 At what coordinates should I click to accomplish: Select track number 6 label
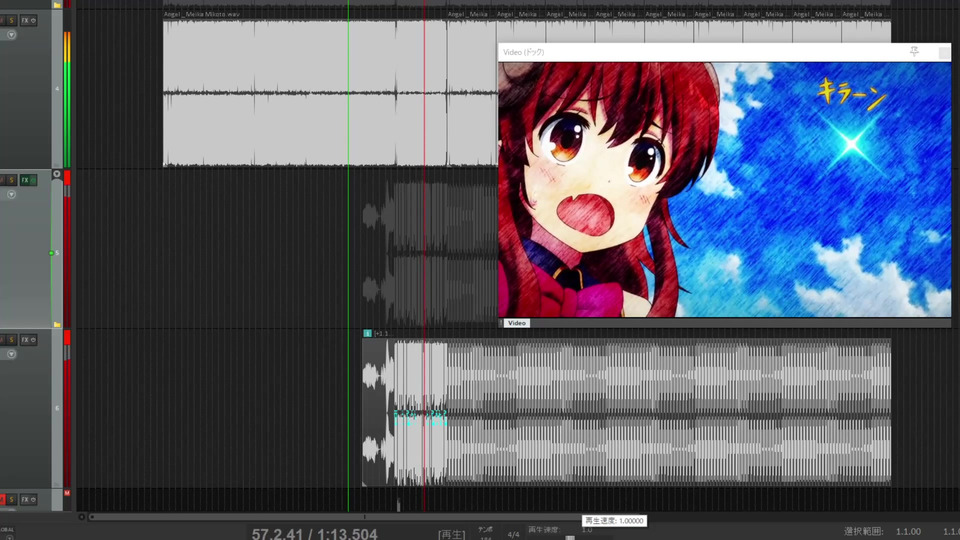pos(57,408)
